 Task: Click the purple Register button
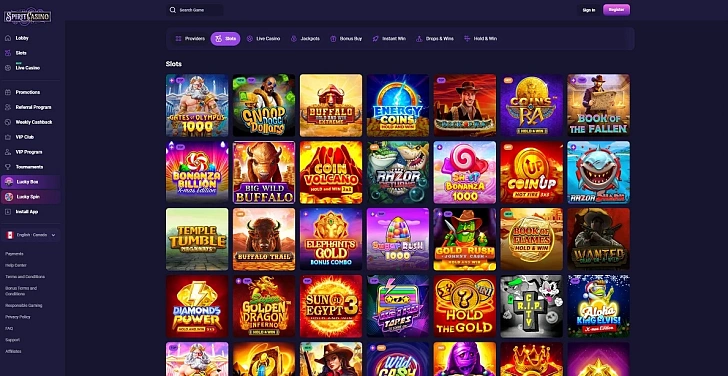(616, 10)
